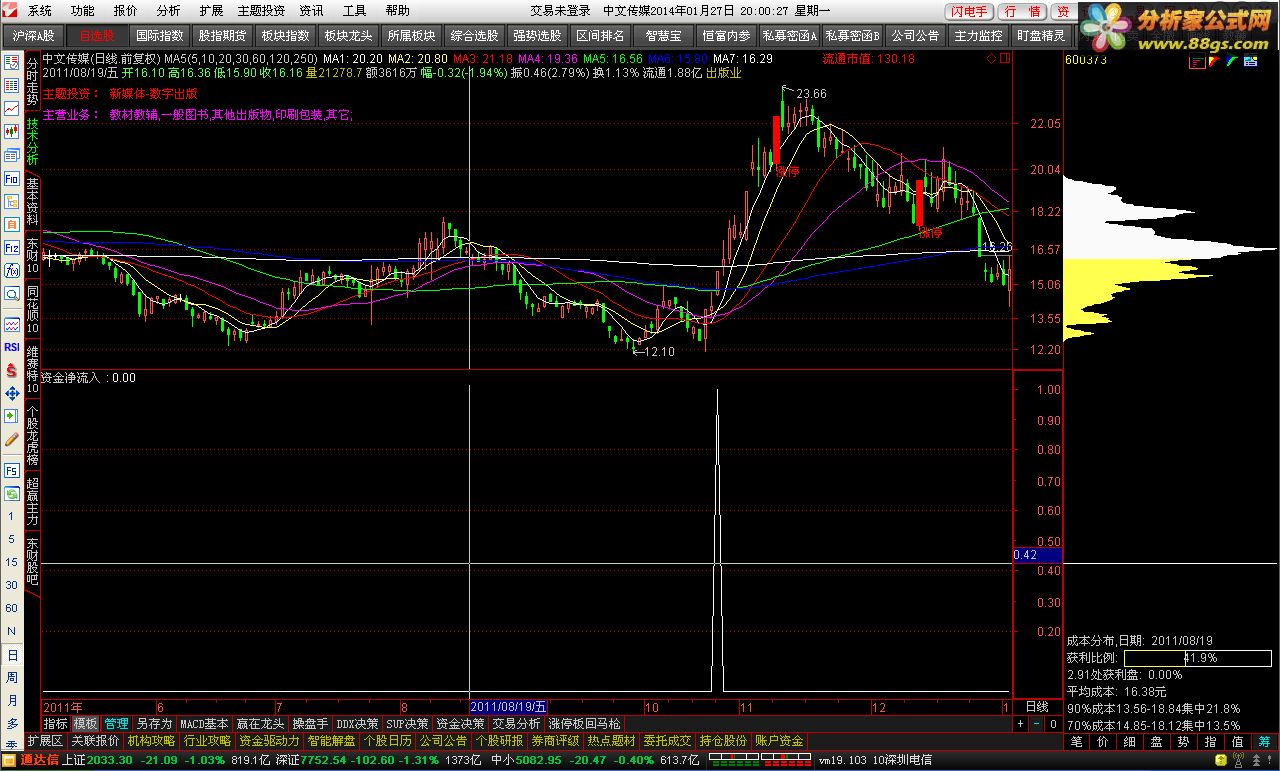Open the 系统 menu
Image resolution: width=1280 pixels, height=771 pixels.
tap(40, 11)
